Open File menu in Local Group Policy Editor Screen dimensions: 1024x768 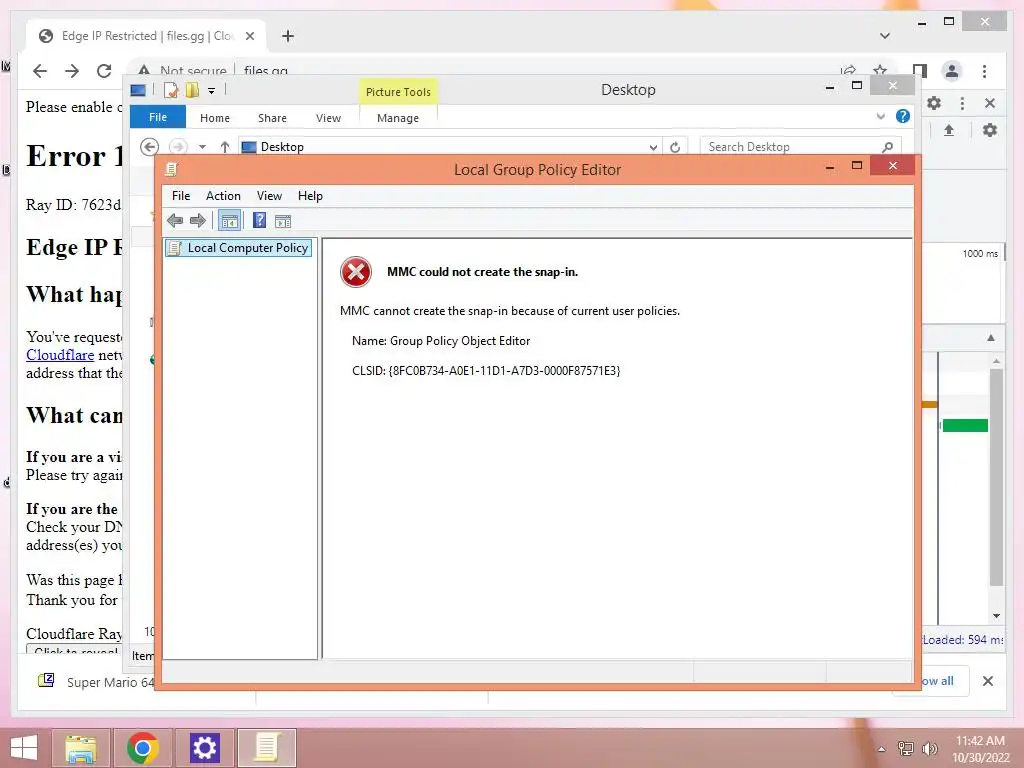[x=181, y=196]
